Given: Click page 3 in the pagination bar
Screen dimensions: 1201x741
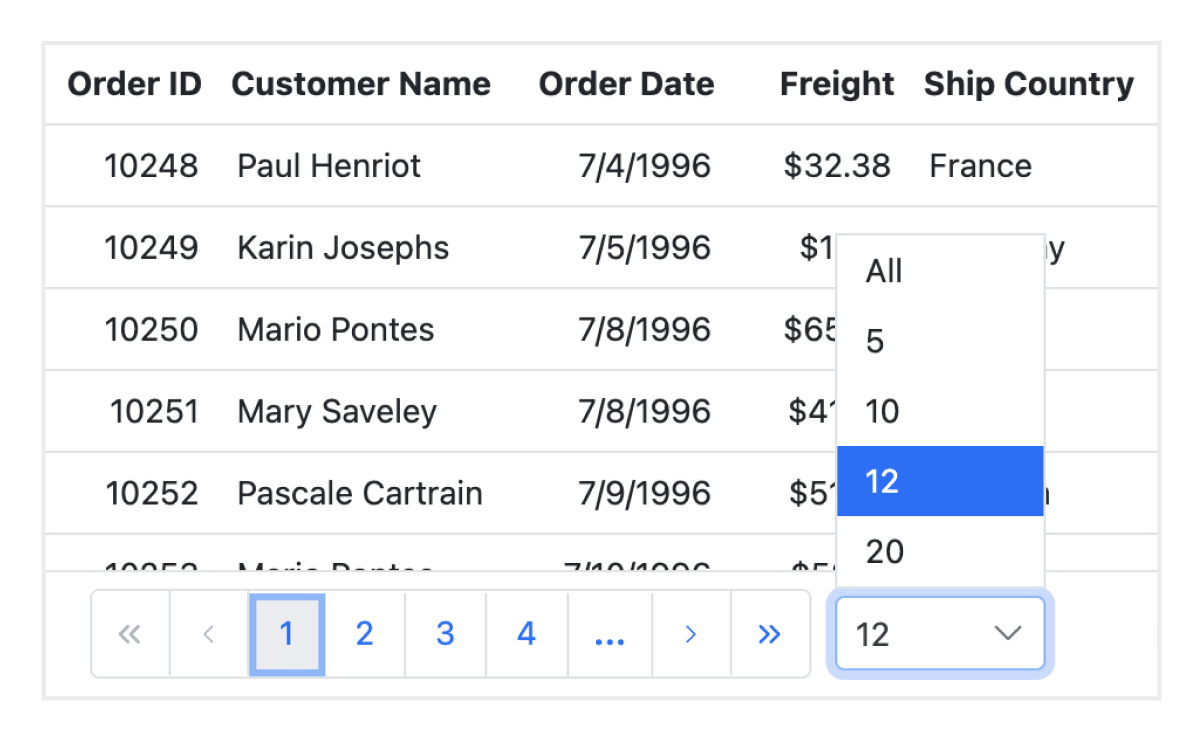Looking at the screenshot, I should tap(445, 634).
